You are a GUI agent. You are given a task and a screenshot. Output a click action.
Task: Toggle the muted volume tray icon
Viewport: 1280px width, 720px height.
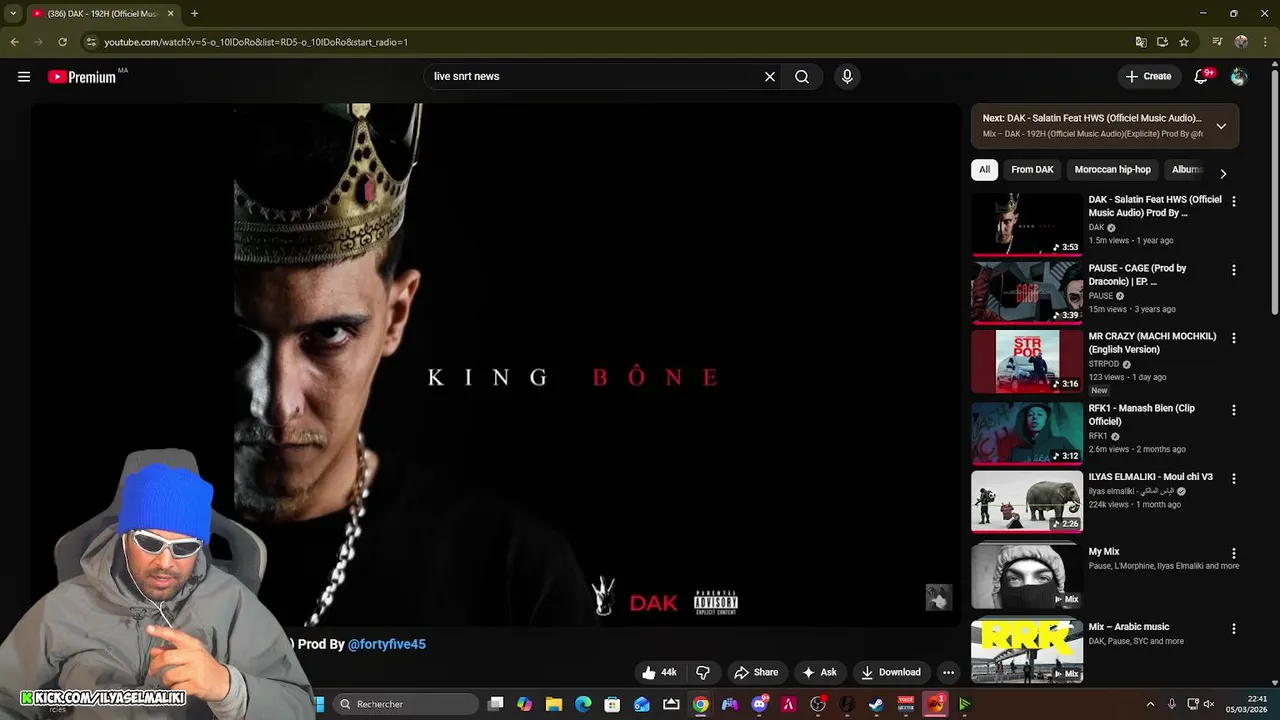click(1209, 704)
